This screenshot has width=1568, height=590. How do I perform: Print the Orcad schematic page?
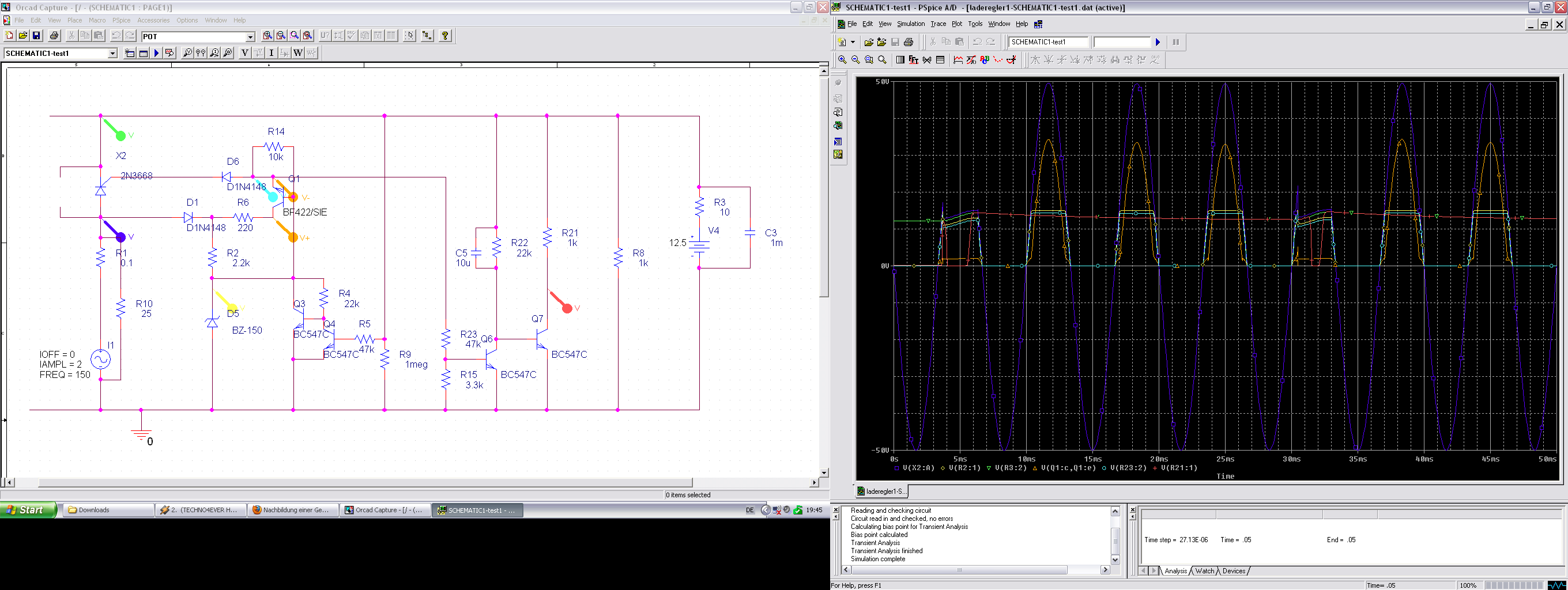click(54, 35)
